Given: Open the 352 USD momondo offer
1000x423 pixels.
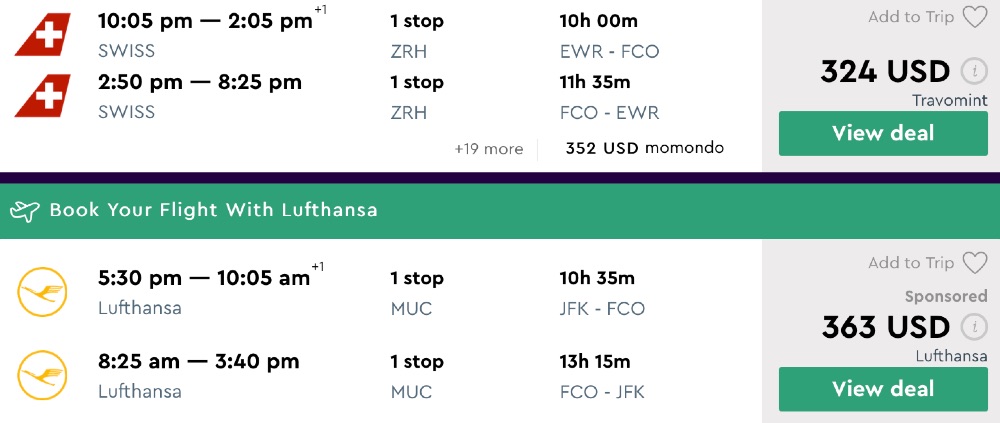Looking at the screenshot, I should 644,149.
